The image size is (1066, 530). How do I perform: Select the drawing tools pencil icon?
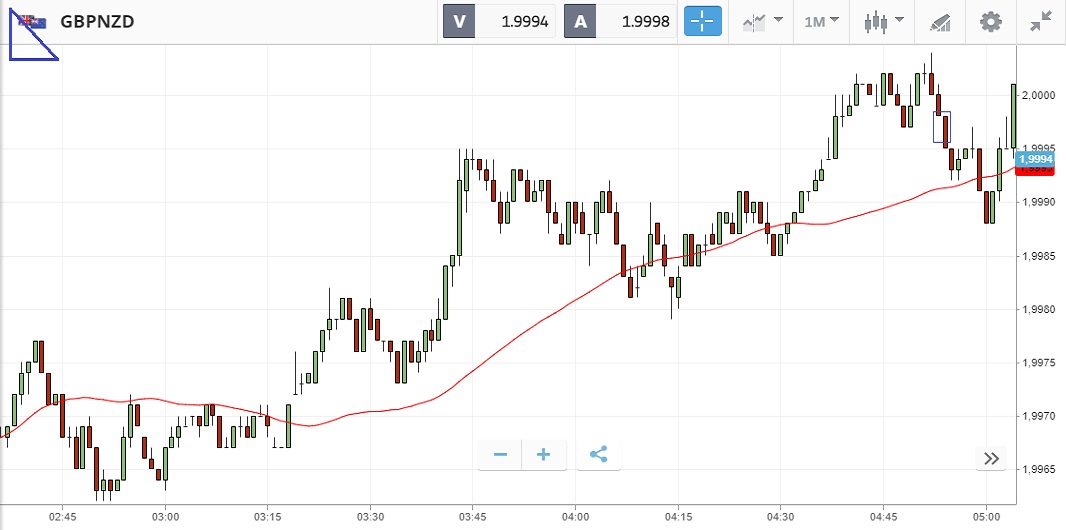pos(940,21)
